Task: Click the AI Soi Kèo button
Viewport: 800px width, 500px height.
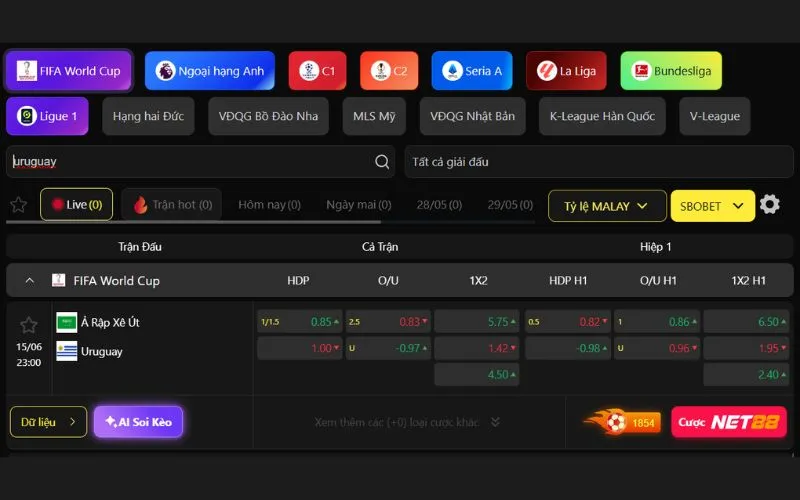Action: [x=138, y=422]
